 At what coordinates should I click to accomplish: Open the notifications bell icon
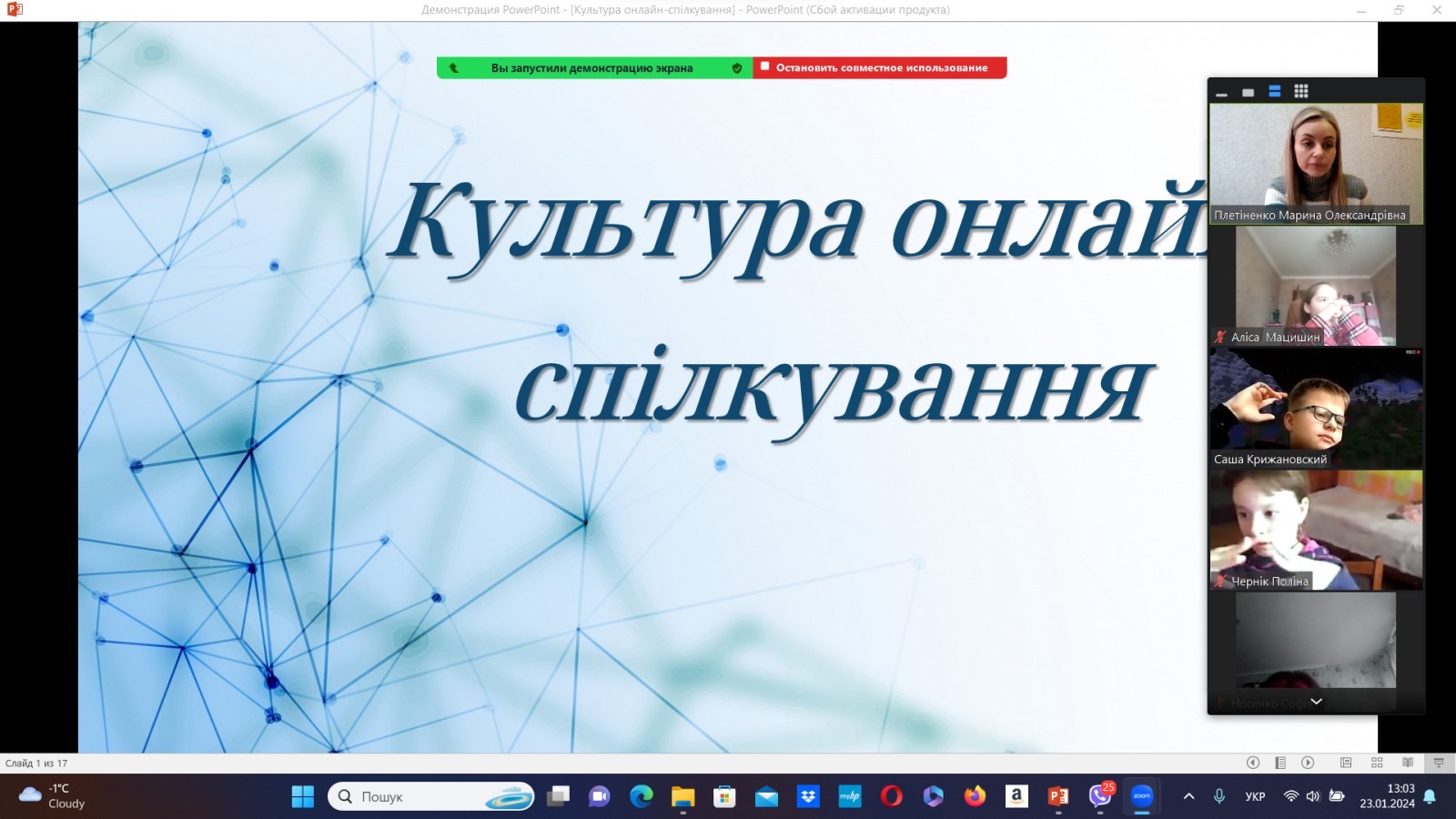click(1431, 796)
